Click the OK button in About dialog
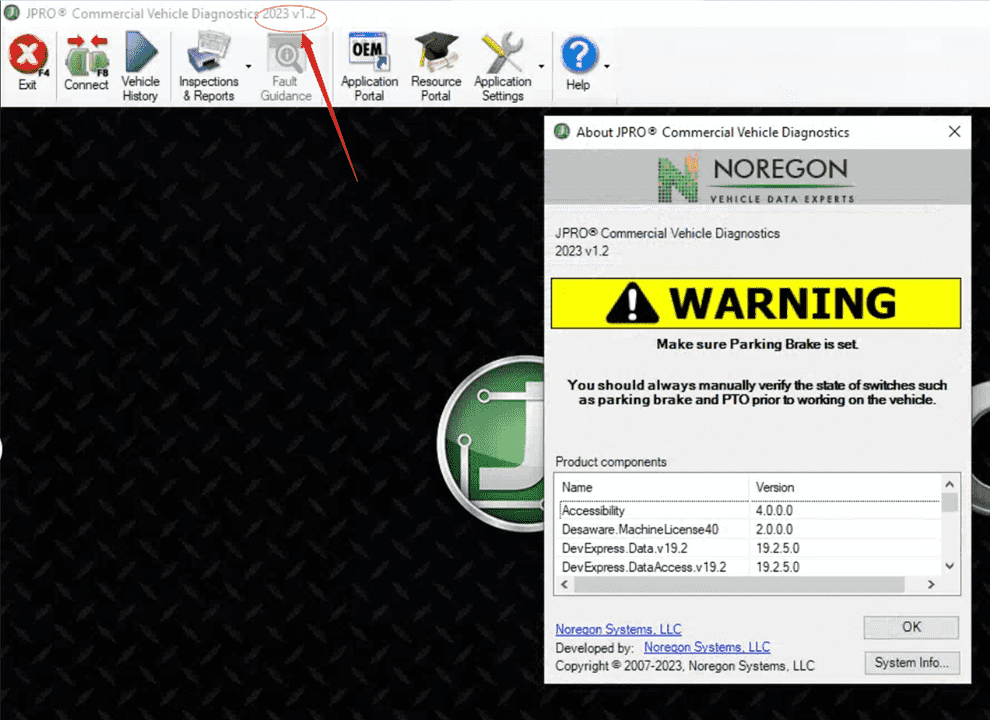This screenshot has height=720, width=990. pyautogui.click(x=911, y=627)
